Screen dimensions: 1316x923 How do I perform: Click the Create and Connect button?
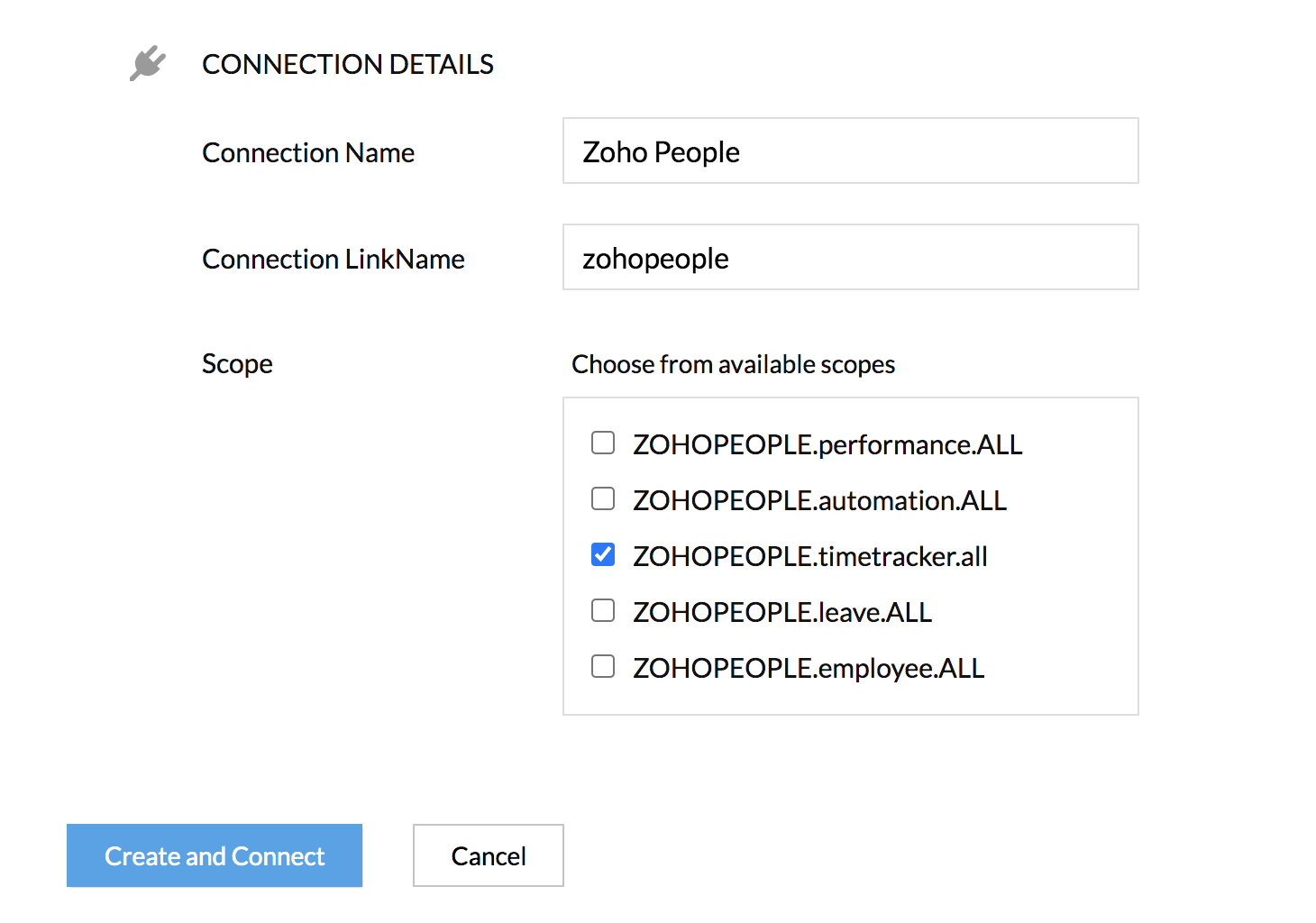(215, 855)
